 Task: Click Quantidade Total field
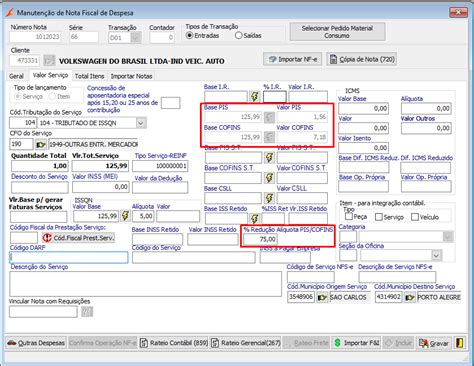[x=39, y=166]
